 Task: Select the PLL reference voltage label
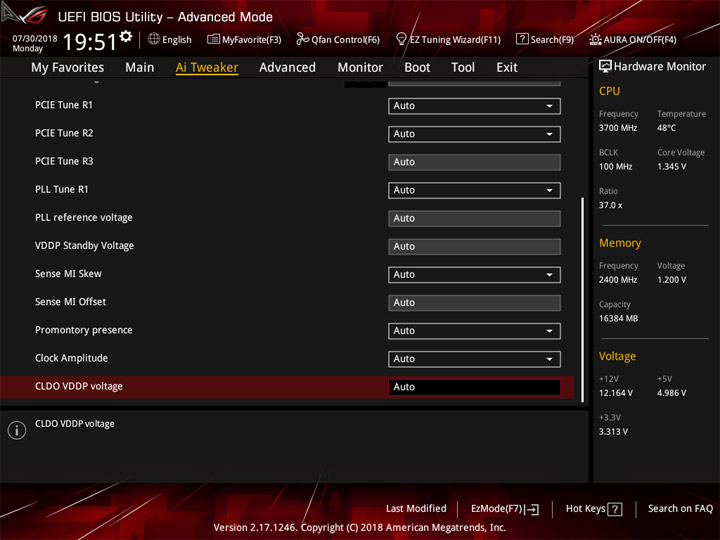[84, 218]
